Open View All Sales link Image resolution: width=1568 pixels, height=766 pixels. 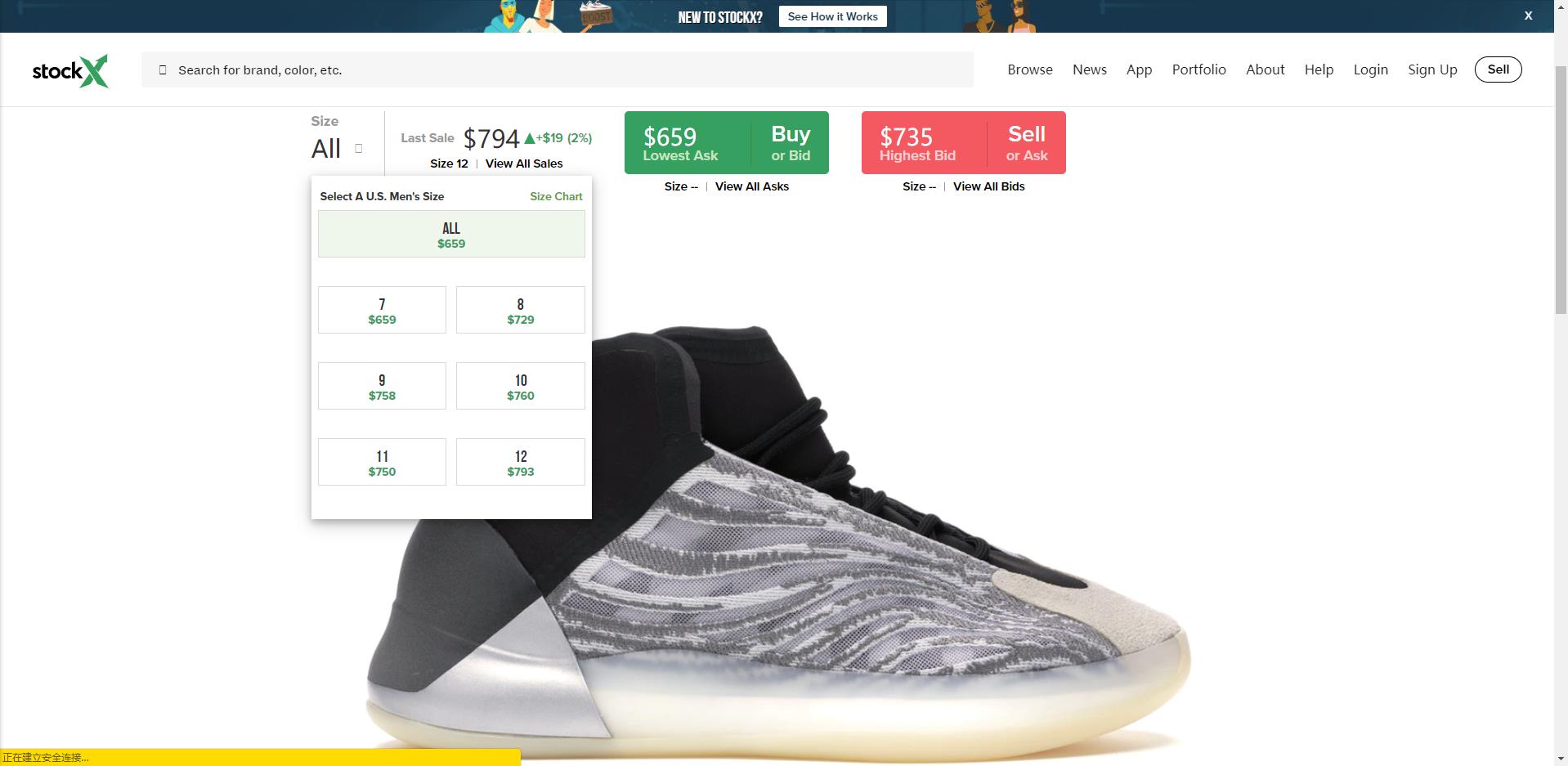pos(524,164)
